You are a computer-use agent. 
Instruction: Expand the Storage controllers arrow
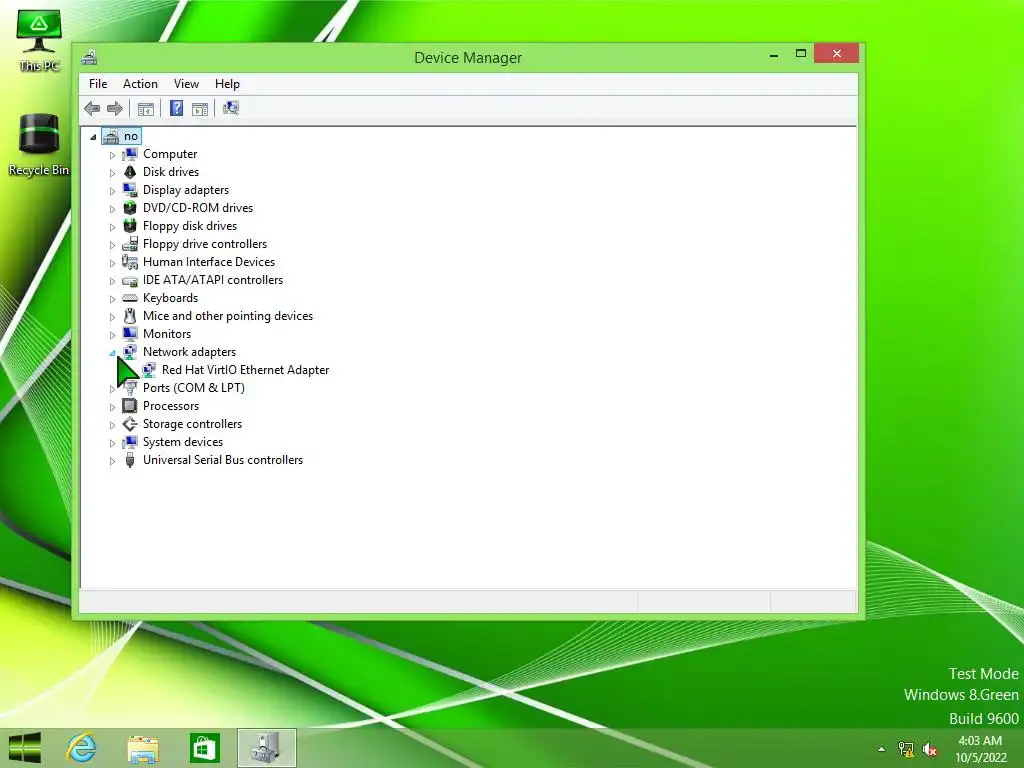click(112, 425)
